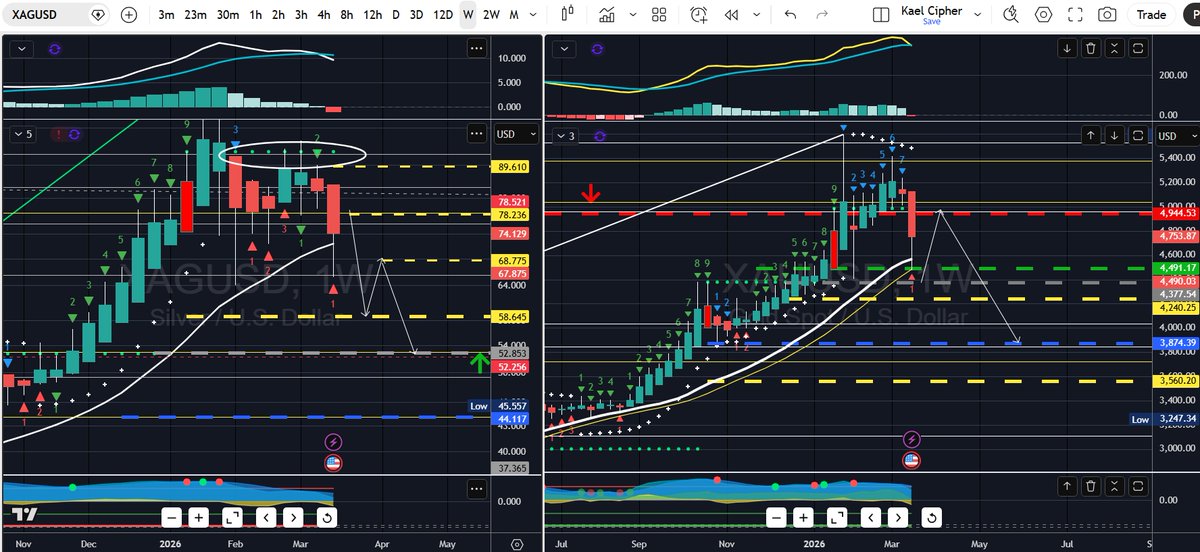This screenshot has width=1200, height=552.
Task: Collapse the left chart top indicator legend chevron
Action: point(22,47)
